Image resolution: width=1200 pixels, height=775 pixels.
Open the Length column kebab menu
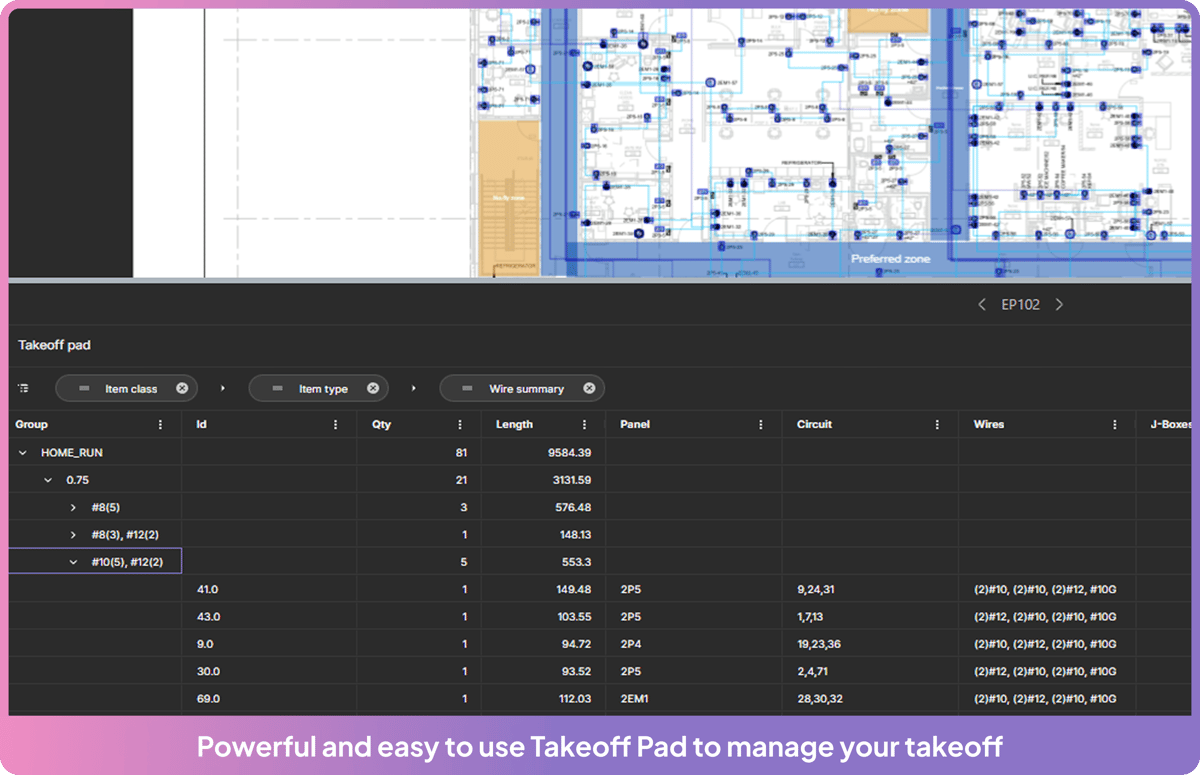coord(585,424)
